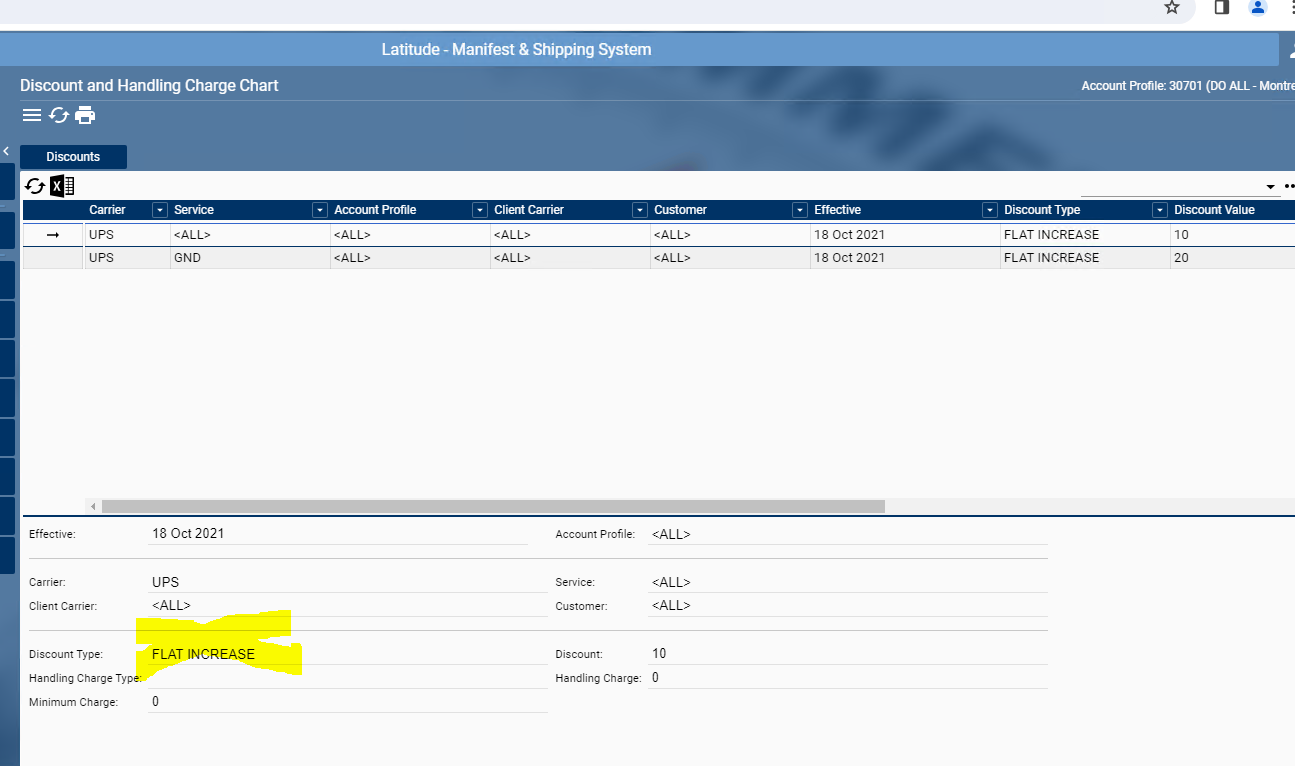Open the Service column filter dropdown

[x=319, y=210]
